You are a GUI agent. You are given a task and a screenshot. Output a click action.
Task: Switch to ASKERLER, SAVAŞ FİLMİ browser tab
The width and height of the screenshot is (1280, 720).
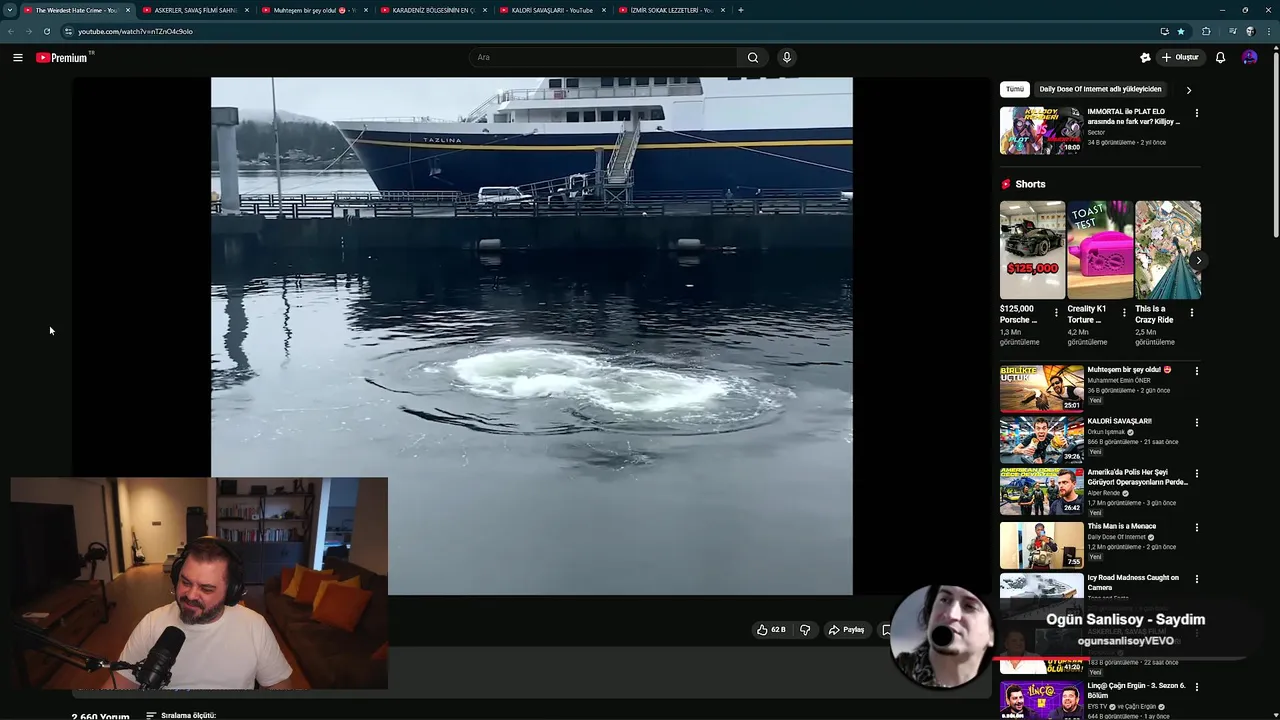coord(195,10)
